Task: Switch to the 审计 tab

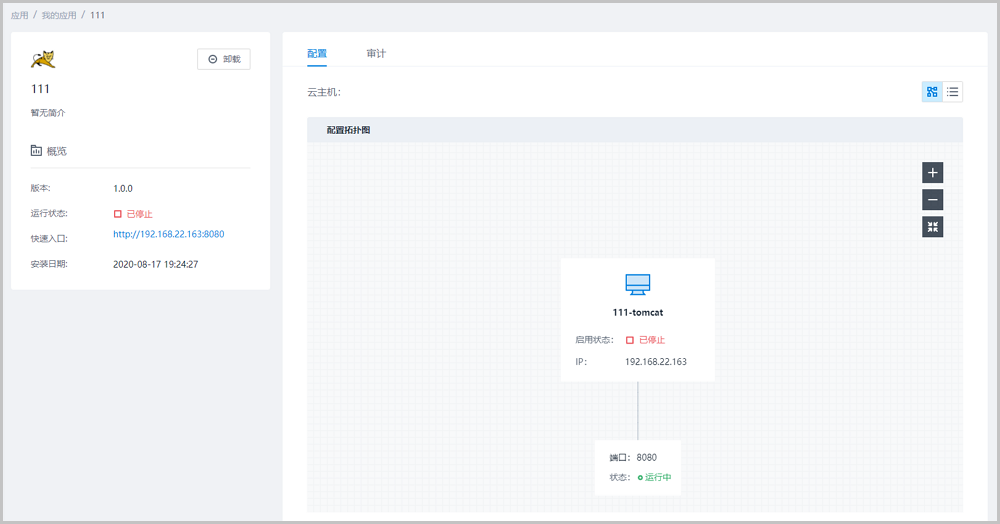Action: tap(376, 53)
